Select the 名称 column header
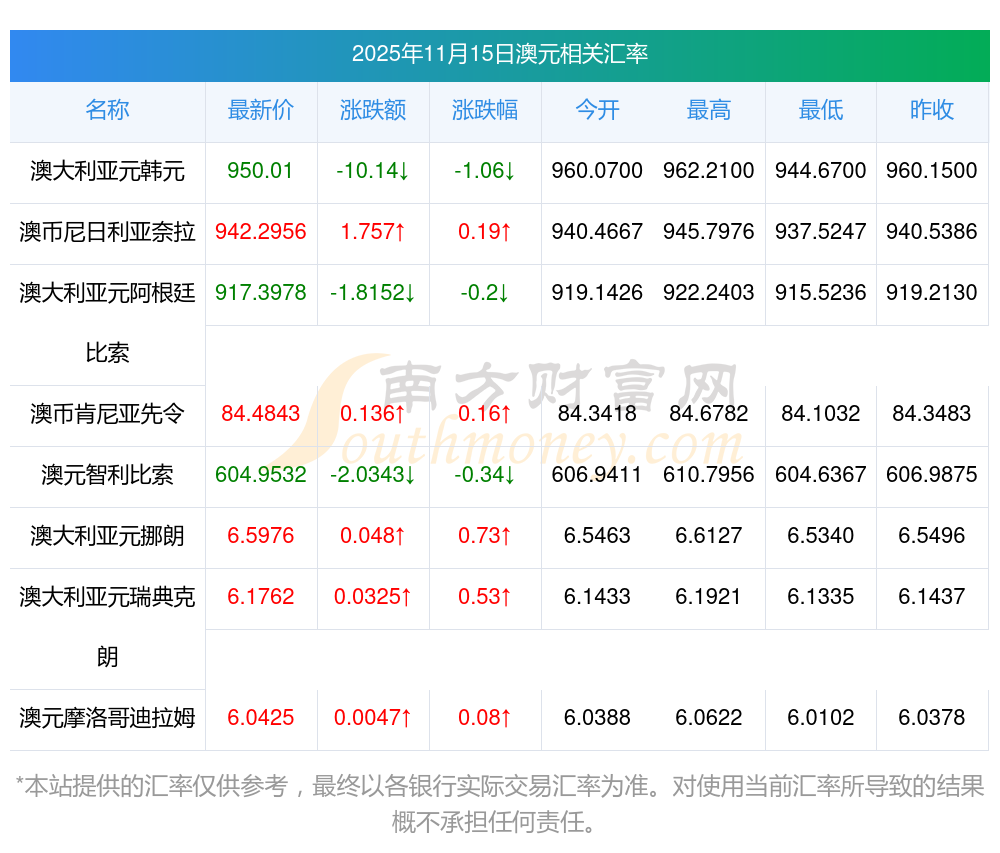The height and width of the screenshot is (853, 1000). point(107,110)
